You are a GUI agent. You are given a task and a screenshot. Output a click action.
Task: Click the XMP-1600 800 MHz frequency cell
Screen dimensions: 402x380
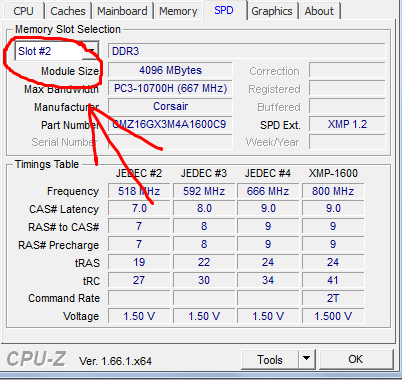(x=333, y=191)
